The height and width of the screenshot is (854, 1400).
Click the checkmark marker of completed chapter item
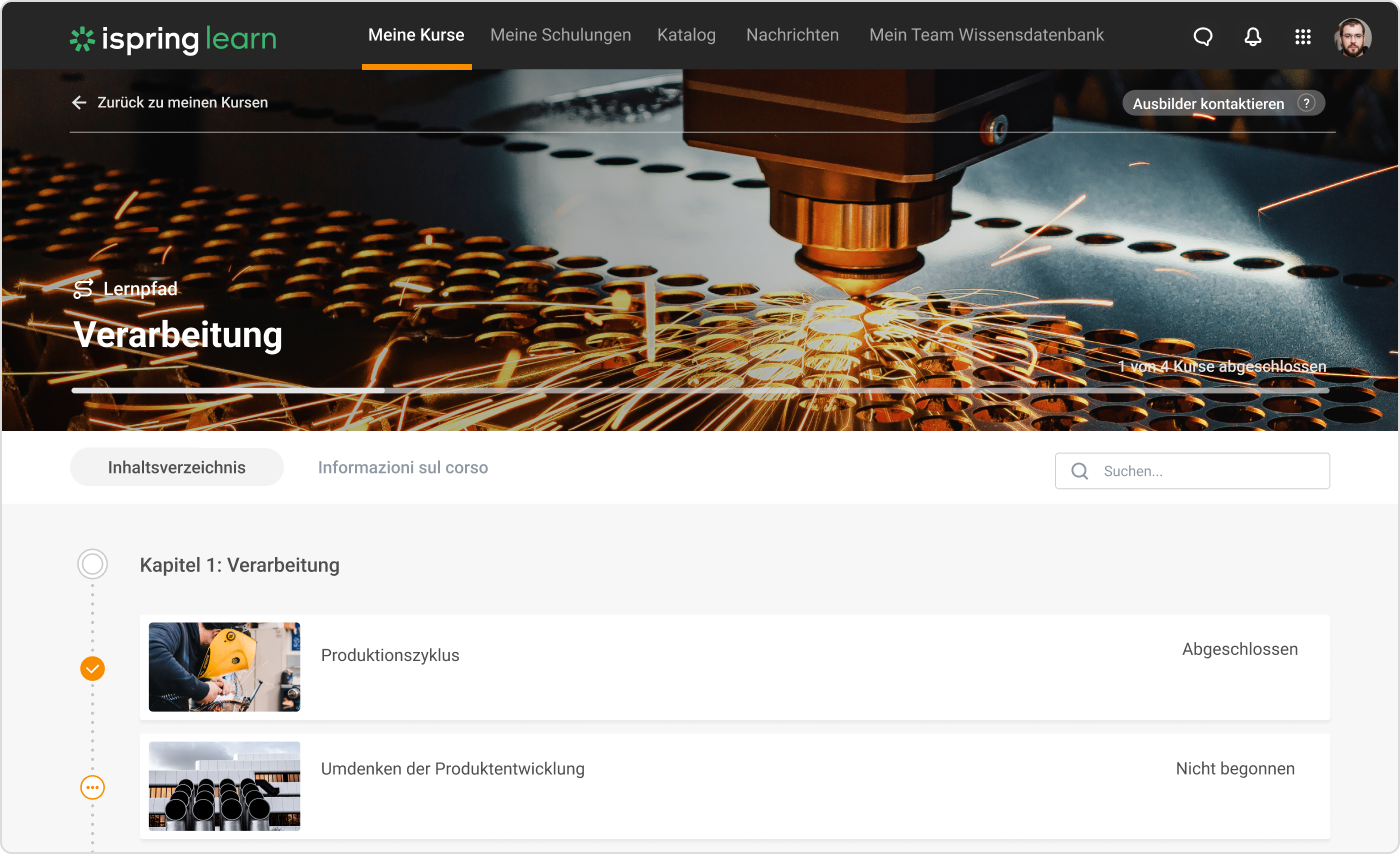pos(92,668)
